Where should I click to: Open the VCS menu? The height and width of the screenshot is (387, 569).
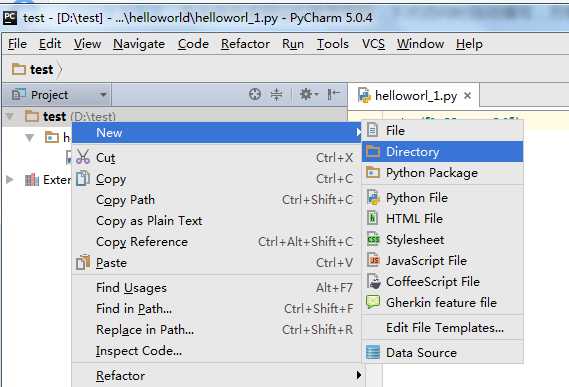[x=373, y=44]
